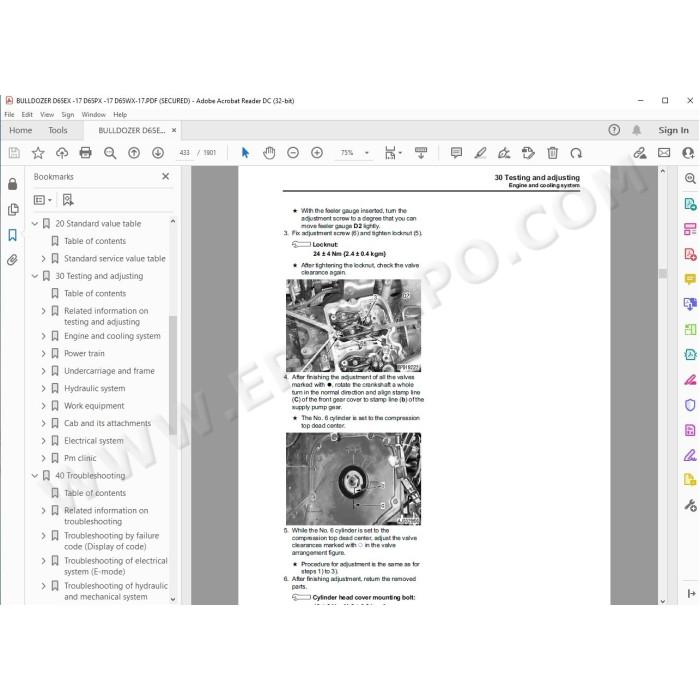Click the document vertical scrollbar thumb
The height and width of the screenshot is (700, 700).
pos(662,273)
